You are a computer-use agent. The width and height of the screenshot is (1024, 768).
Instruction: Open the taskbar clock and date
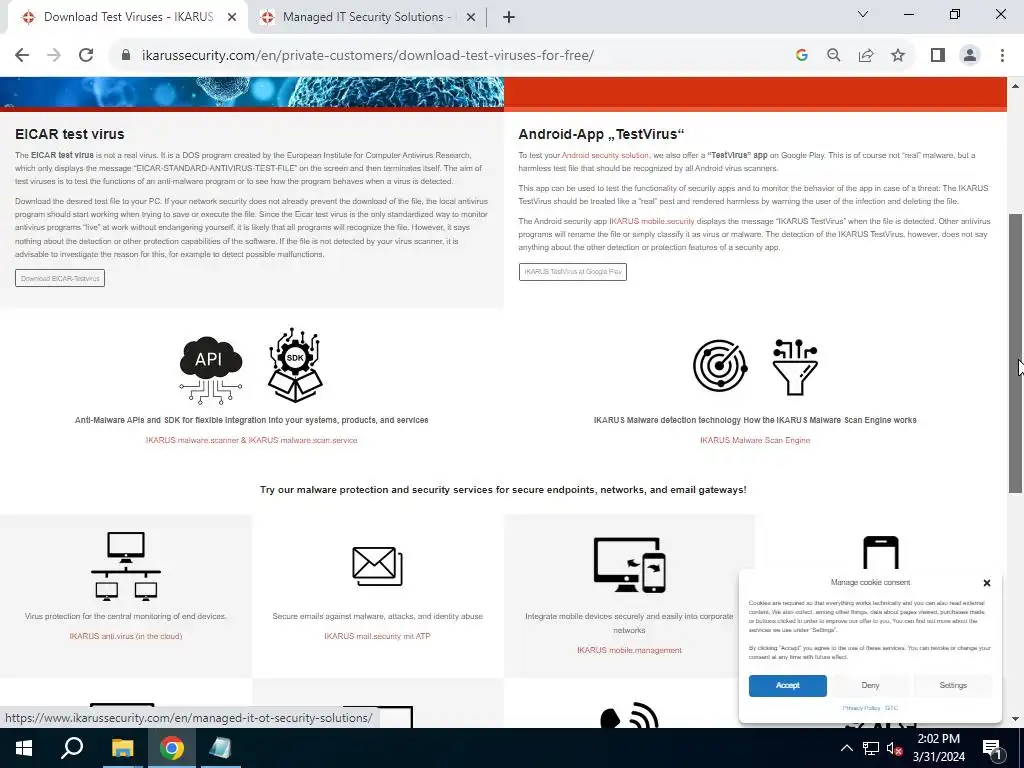pos(938,748)
